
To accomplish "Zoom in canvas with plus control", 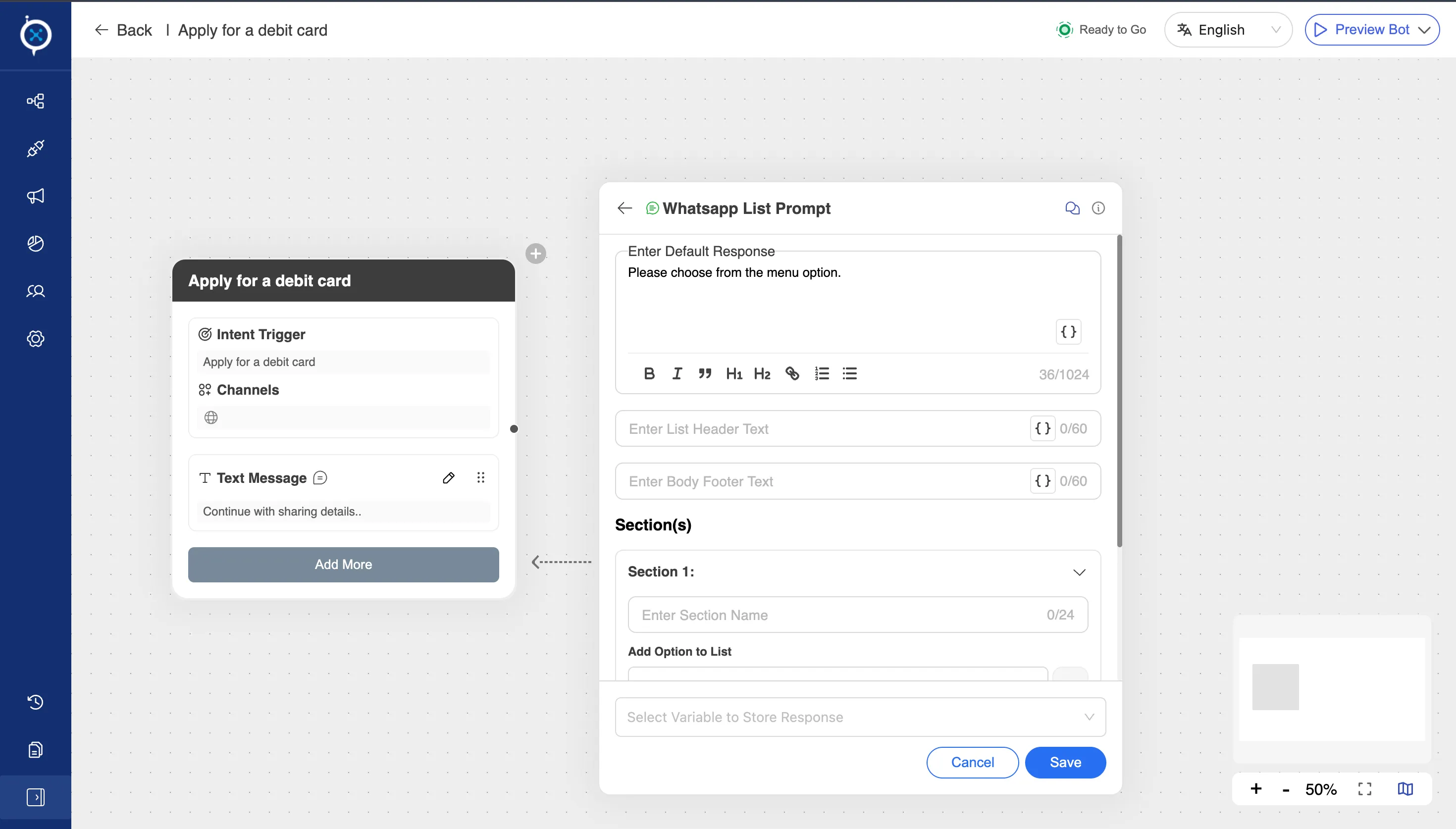I will (1255, 788).
